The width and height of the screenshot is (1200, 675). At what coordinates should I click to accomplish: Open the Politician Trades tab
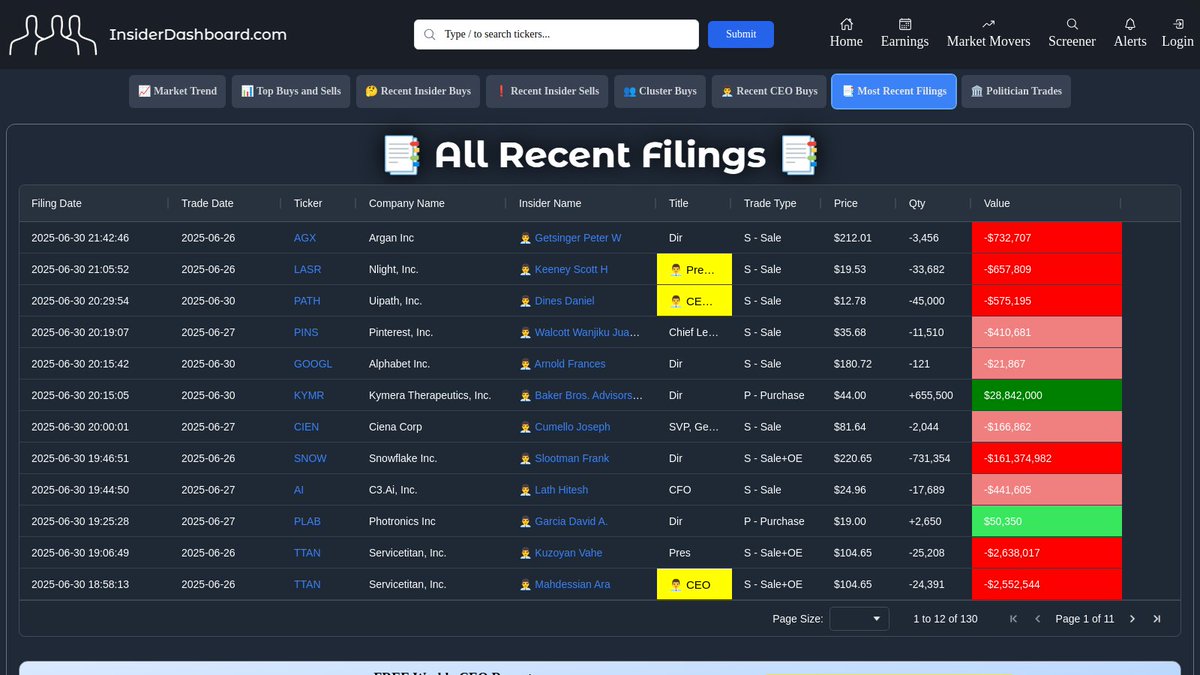(x=1016, y=91)
